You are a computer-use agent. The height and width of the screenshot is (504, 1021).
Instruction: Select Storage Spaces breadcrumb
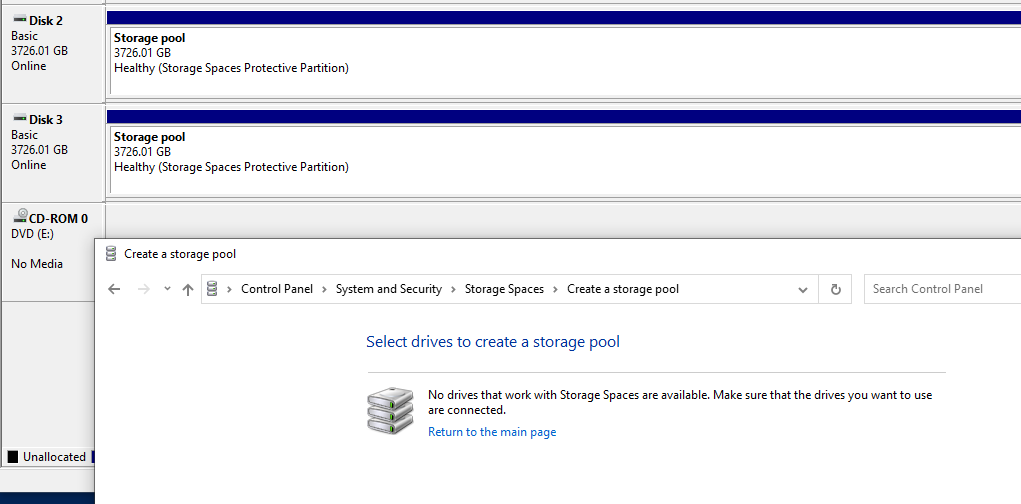click(x=504, y=288)
